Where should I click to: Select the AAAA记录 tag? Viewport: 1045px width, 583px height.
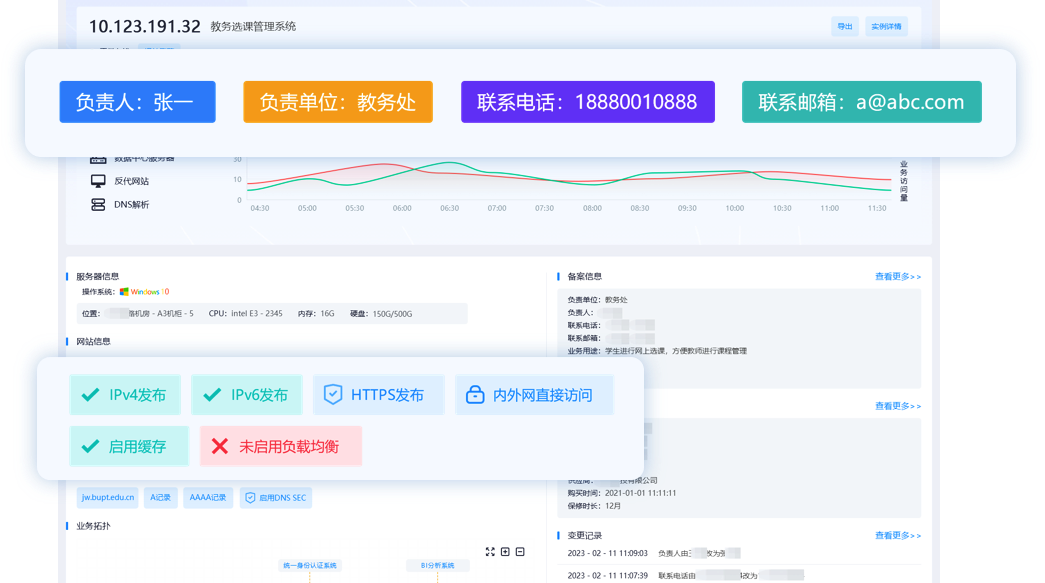click(208, 497)
